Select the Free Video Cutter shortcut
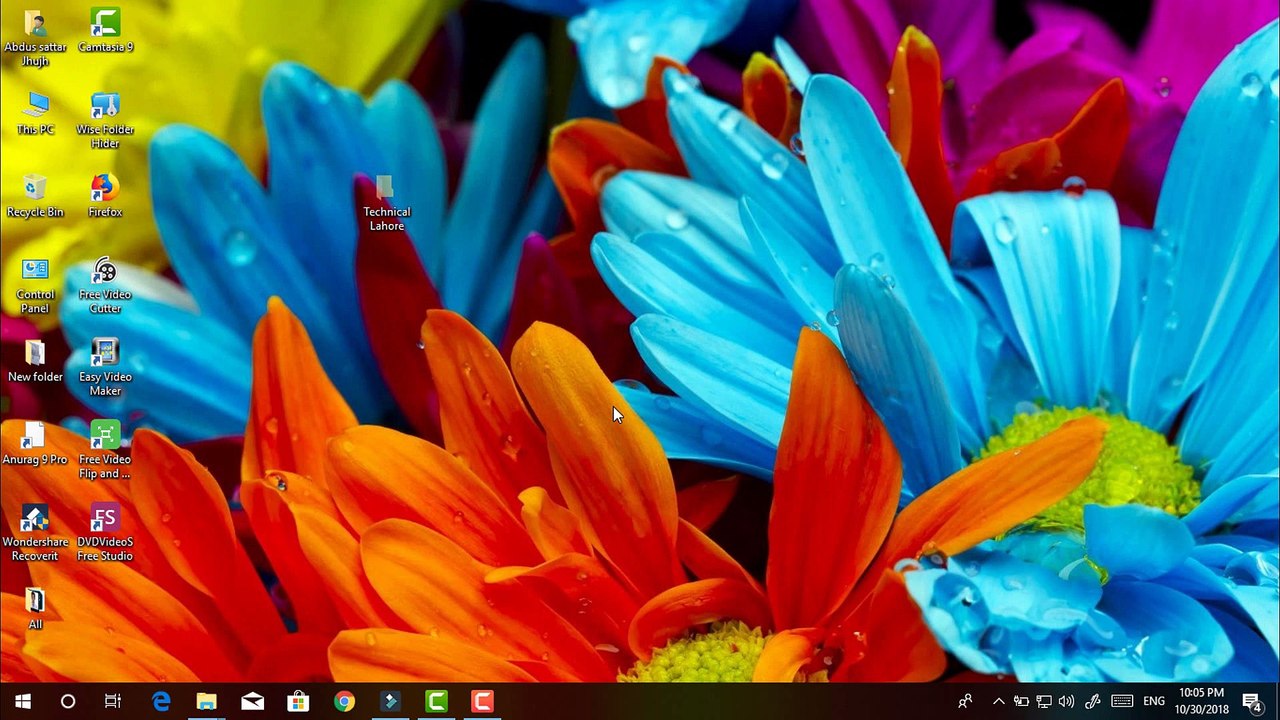Screen dimensions: 1280x720 [105, 285]
